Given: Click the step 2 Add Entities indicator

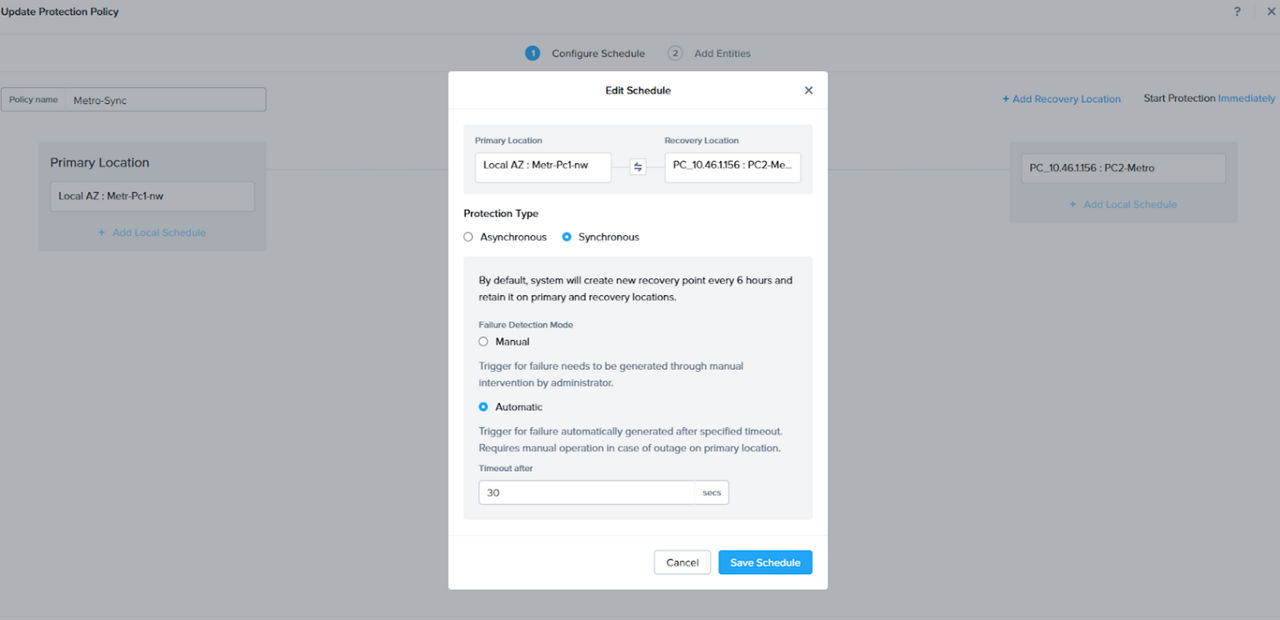Looking at the screenshot, I should 674,53.
